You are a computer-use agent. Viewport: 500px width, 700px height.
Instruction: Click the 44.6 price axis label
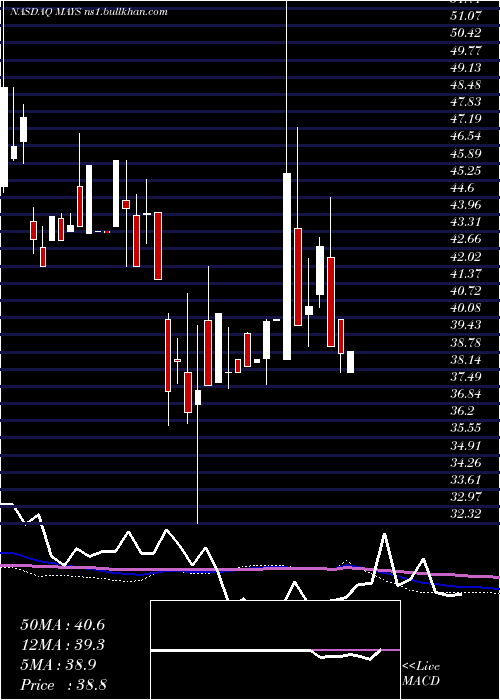click(x=464, y=188)
